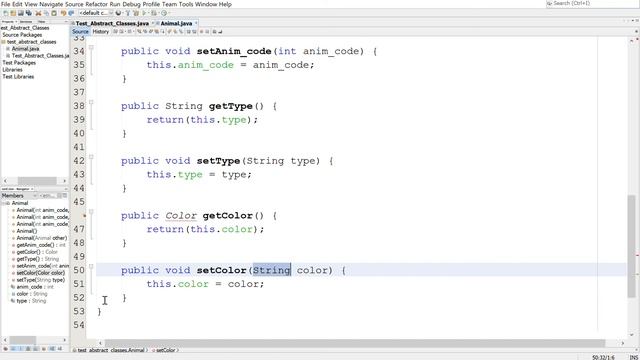Click the Open Project toolbar icon
The width and height of the screenshot is (640, 360).
20,13
